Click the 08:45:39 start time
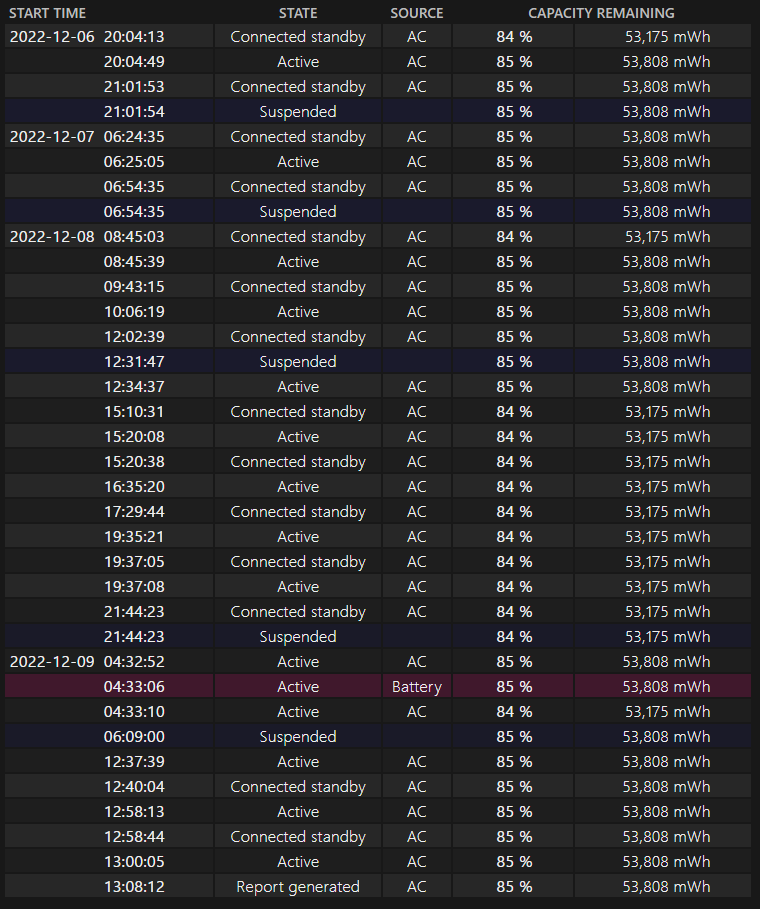Viewport: 760px width, 909px height. click(134, 261)
